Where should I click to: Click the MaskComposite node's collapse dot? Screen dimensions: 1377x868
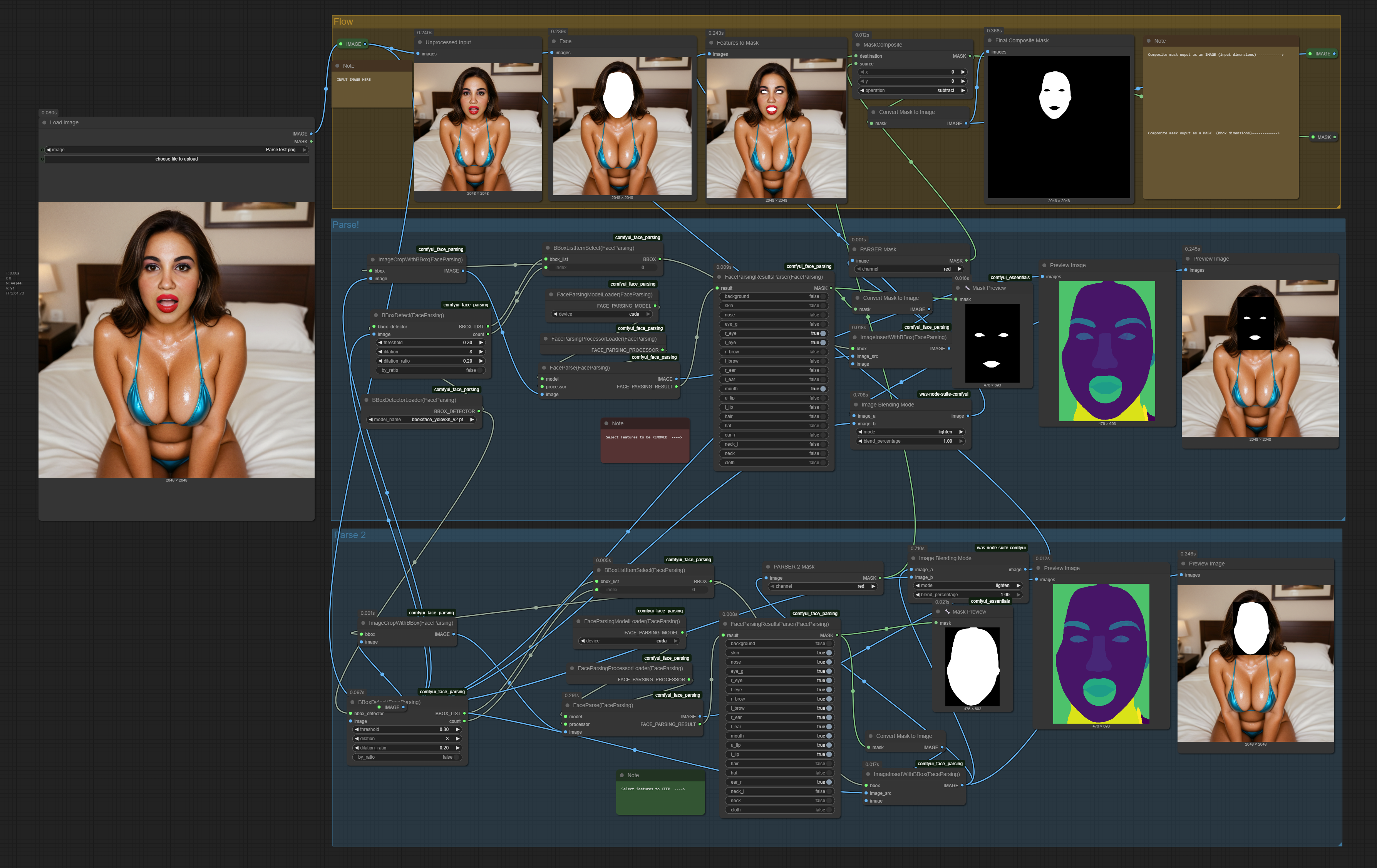click(x=858, y=45)
